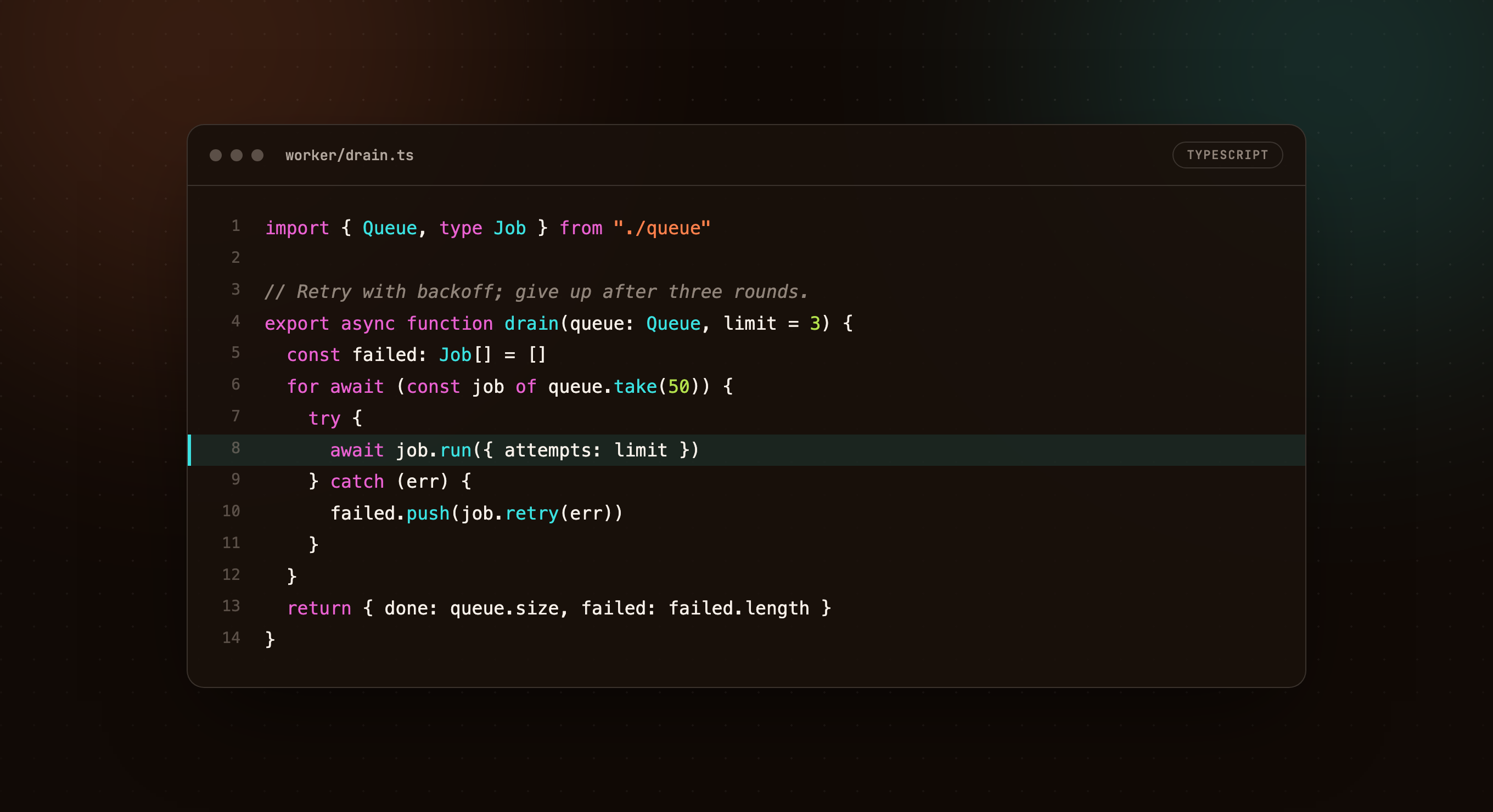Click the "try" keyword on line 7
Image resolution: width=1493 pixels, height=812 pixels.
tap(324, 418)
